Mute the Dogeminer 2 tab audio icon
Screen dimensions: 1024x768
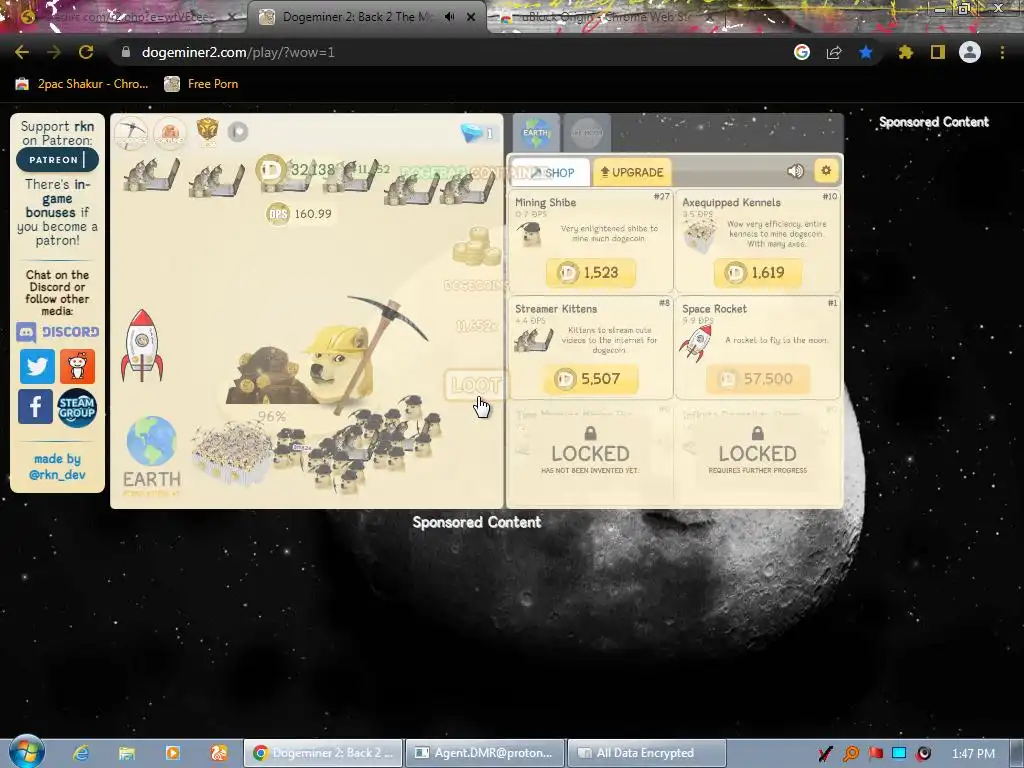coord(449,17)
